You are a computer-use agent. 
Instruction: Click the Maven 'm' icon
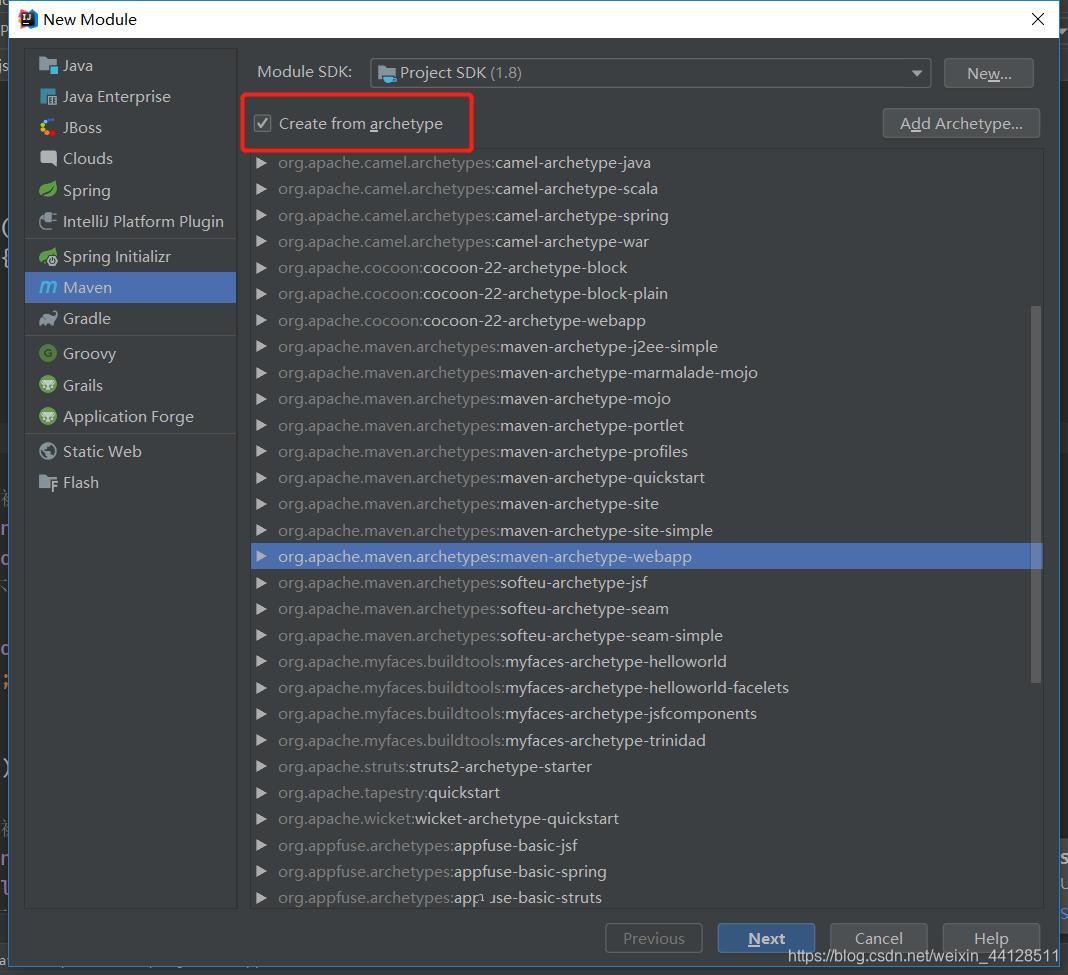click(x=48, y=288)
